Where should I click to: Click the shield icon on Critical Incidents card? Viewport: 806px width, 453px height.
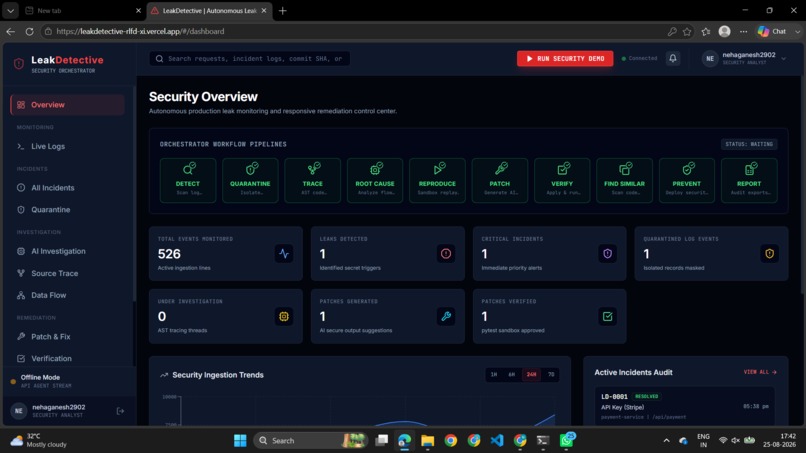coord(608,253)
